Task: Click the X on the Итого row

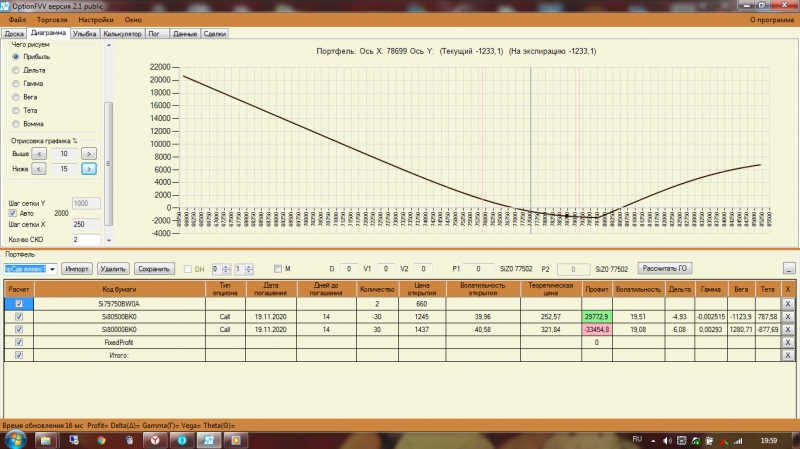Action: tap(788, 355)
